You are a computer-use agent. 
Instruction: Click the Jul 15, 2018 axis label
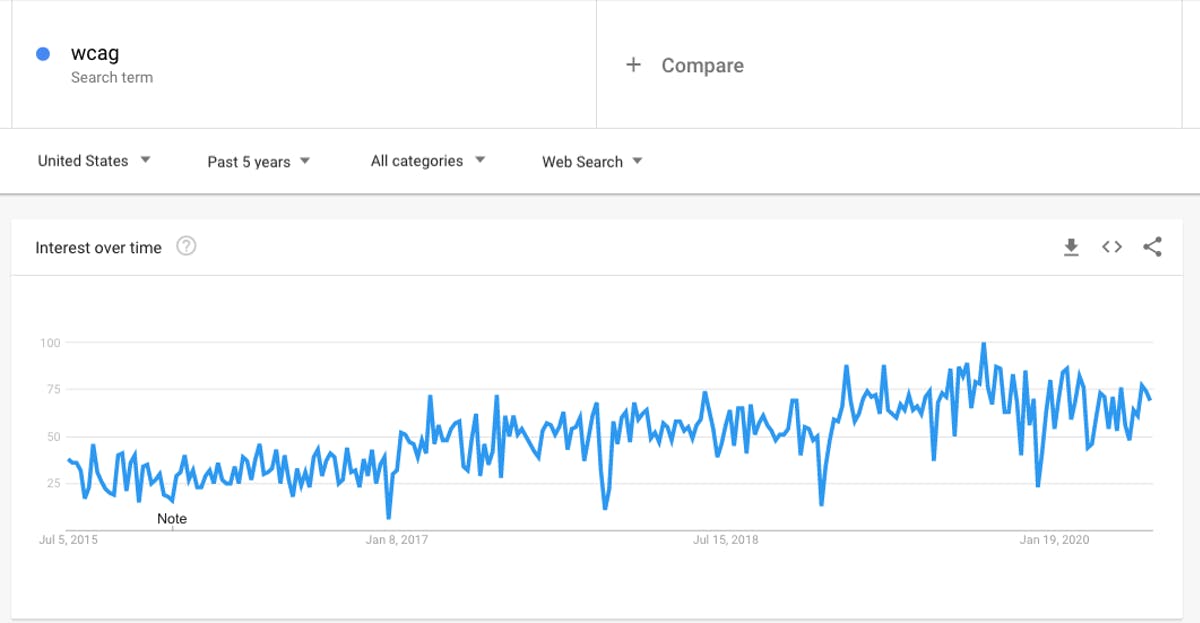[x=725, y=540]
